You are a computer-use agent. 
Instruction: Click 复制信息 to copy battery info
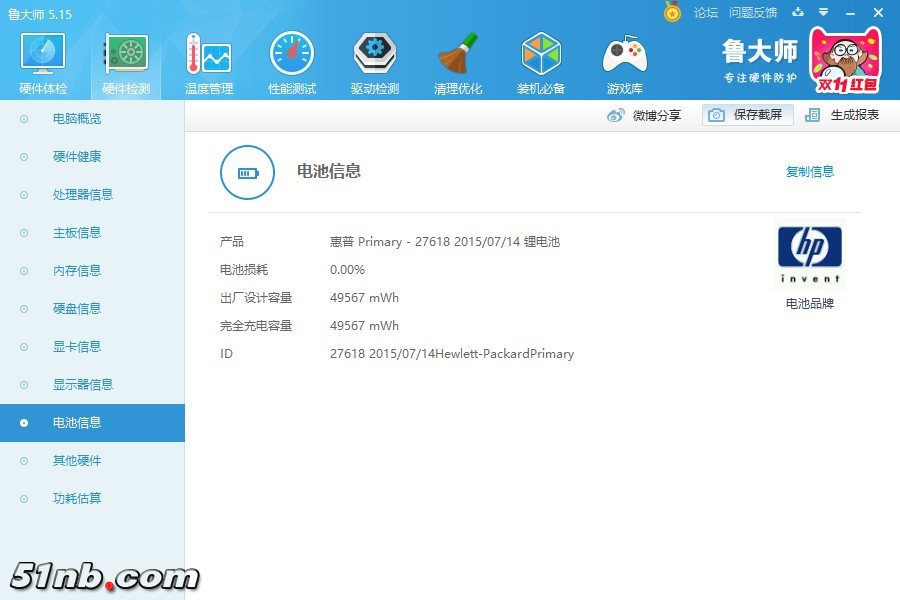click(809, 172)
